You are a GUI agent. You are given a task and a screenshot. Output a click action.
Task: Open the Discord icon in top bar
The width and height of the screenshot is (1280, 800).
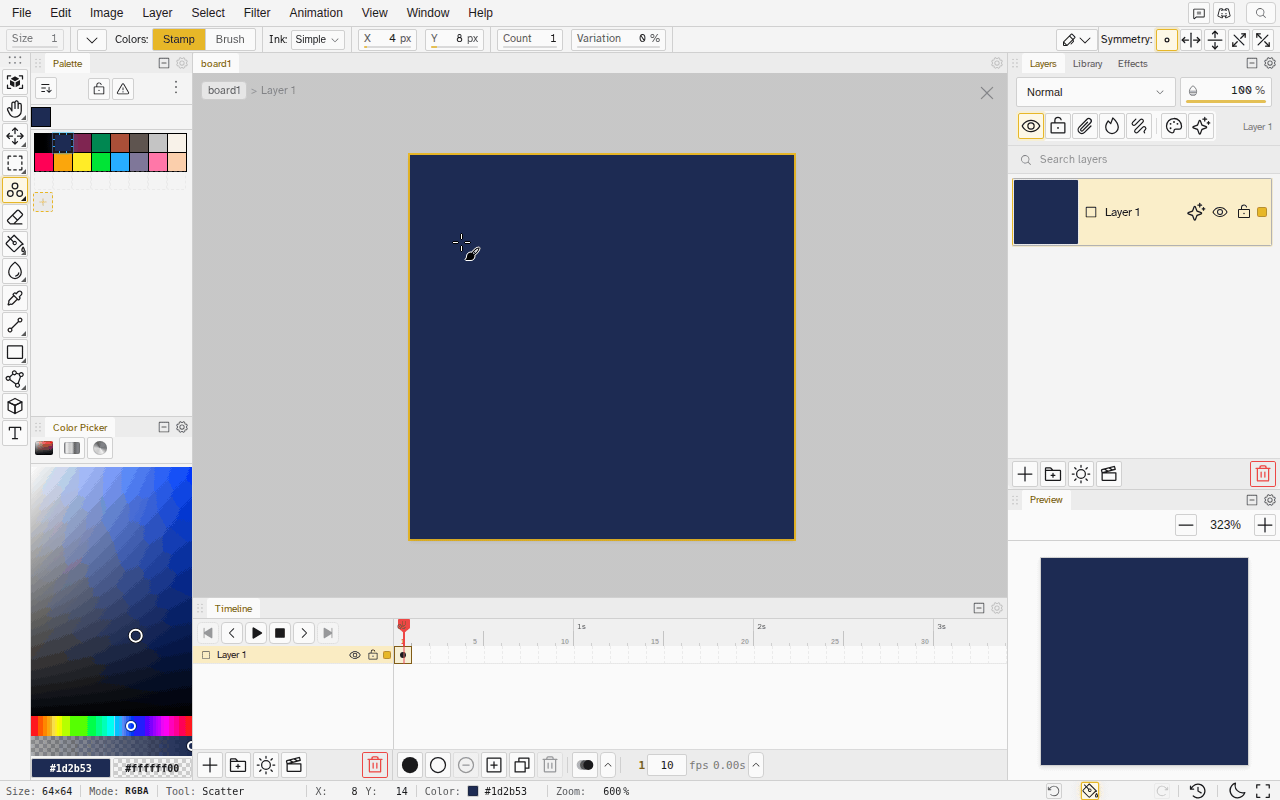point(1223,13)
